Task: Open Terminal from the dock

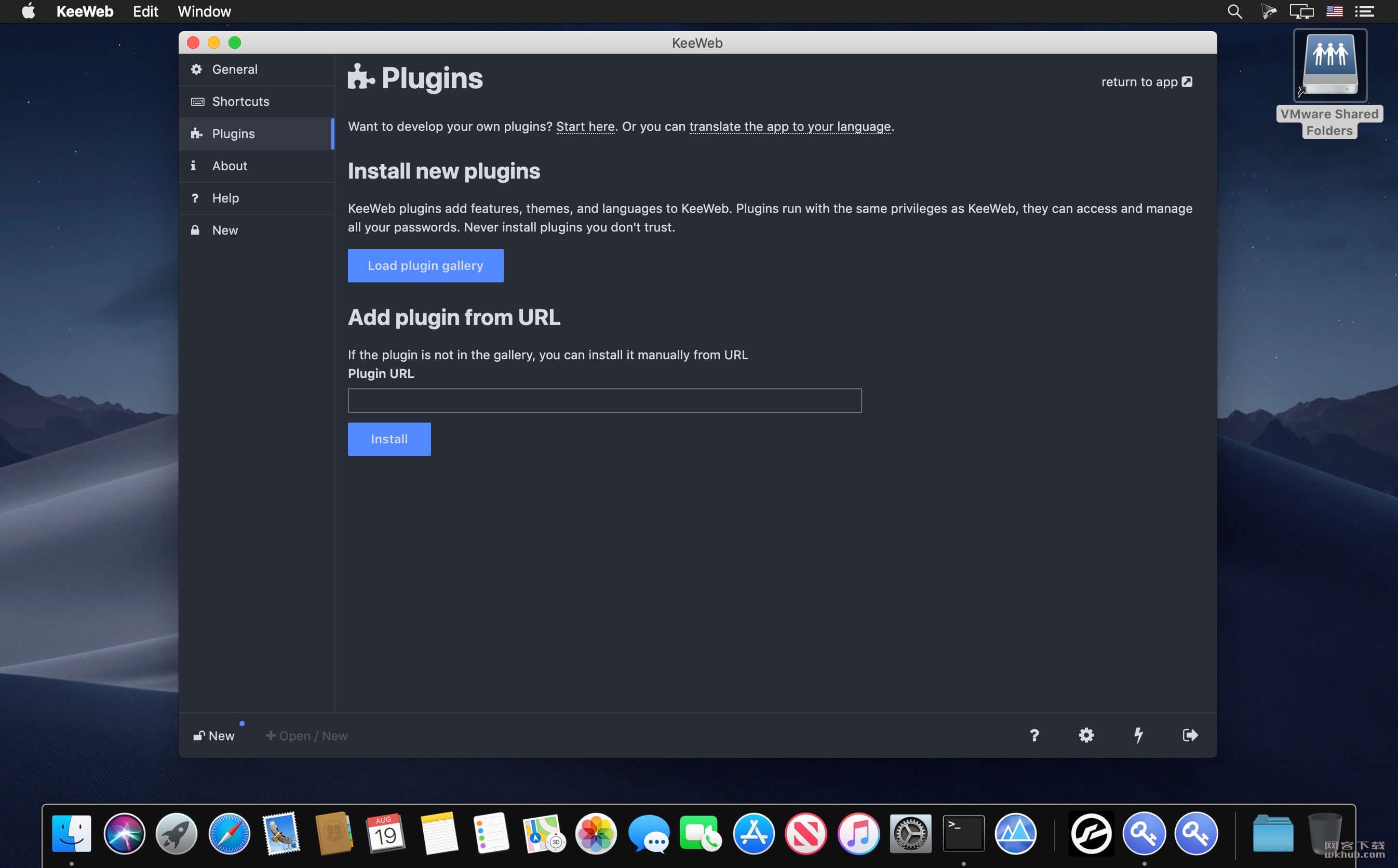Action: 963,834
